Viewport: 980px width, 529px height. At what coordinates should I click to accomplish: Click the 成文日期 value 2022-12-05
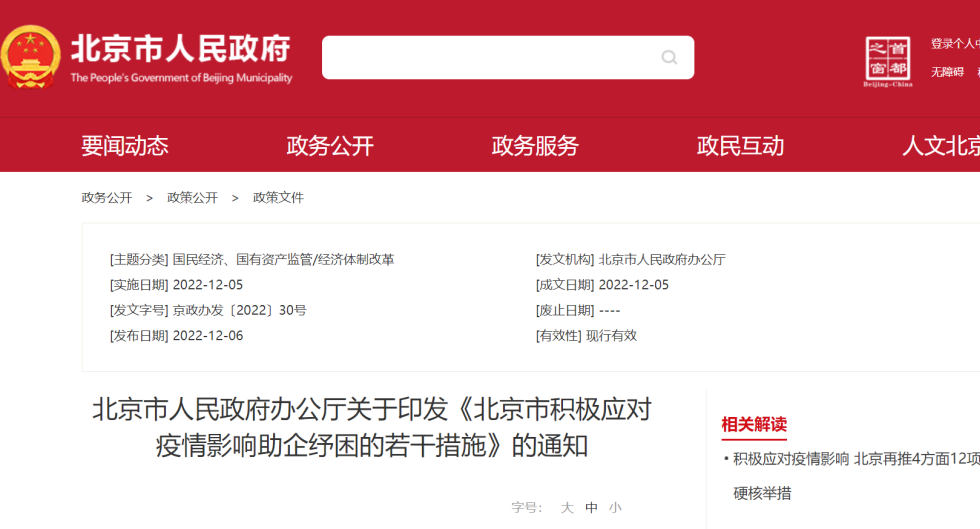pos(634,285)
